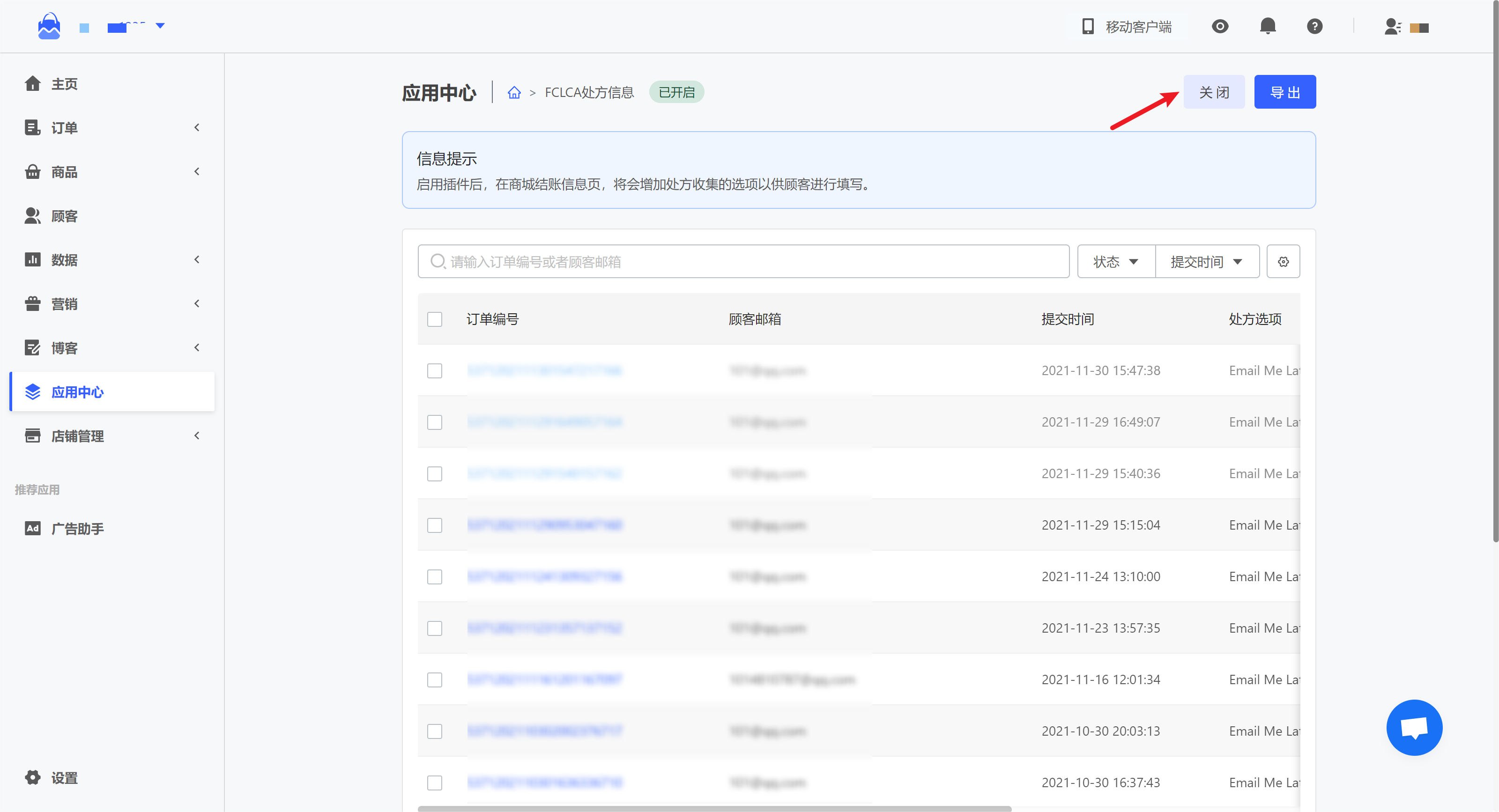
Task: Check the 2021-11-24 13:10:00 order row
Action: [435, 576]
